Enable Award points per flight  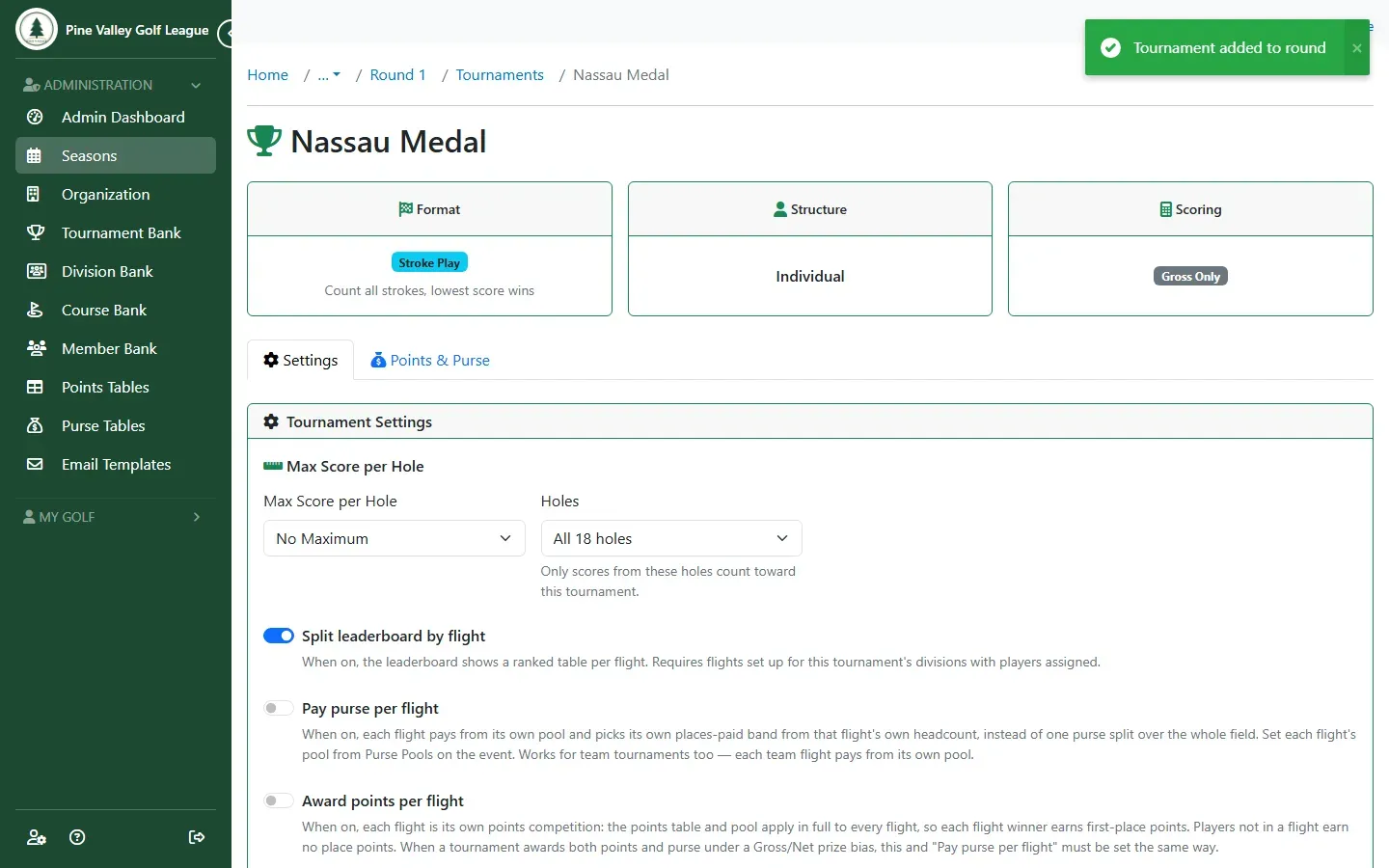point(279,800)
